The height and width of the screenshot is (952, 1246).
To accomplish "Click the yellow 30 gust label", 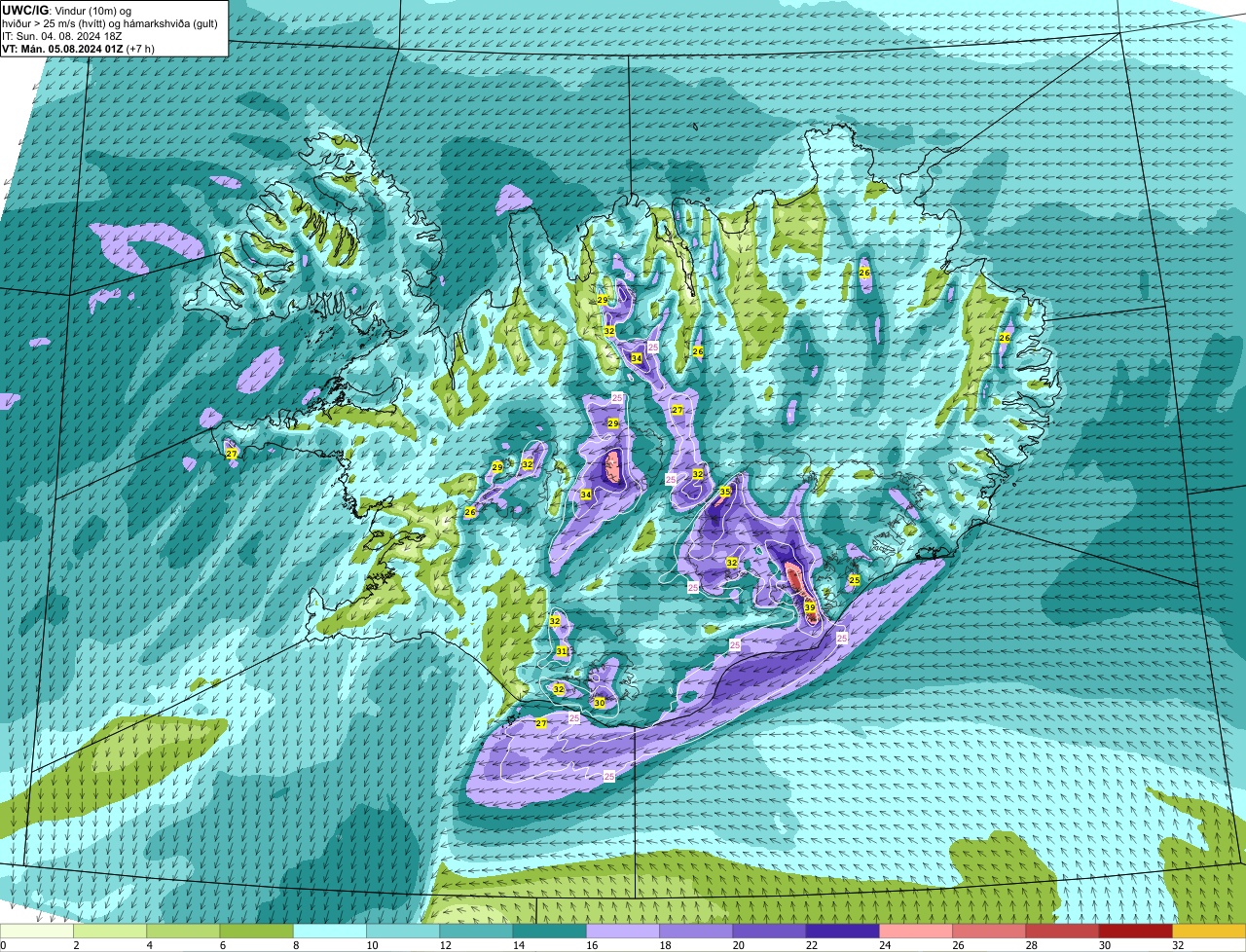I will pos(600,703).
